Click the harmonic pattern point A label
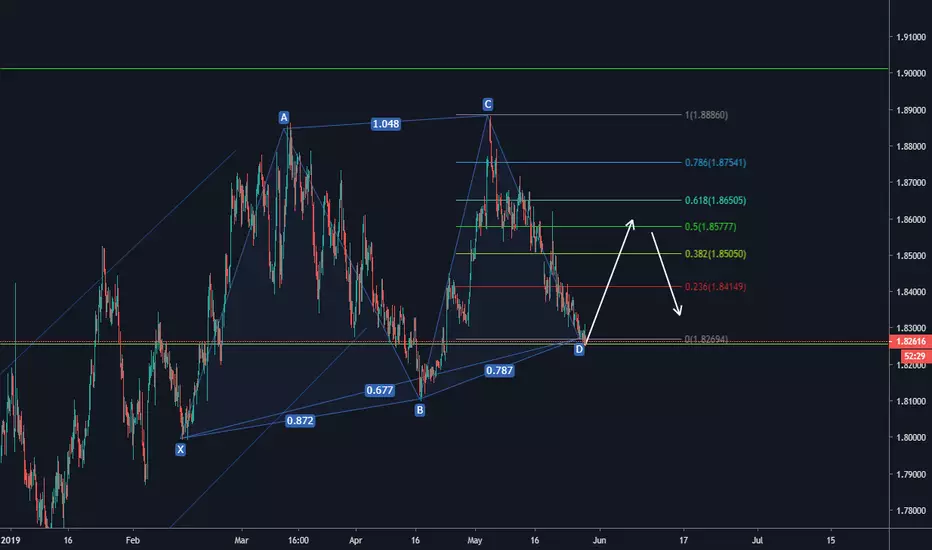Image resolution: width=932 pixels, height=550 pixels. click(284, 117)
